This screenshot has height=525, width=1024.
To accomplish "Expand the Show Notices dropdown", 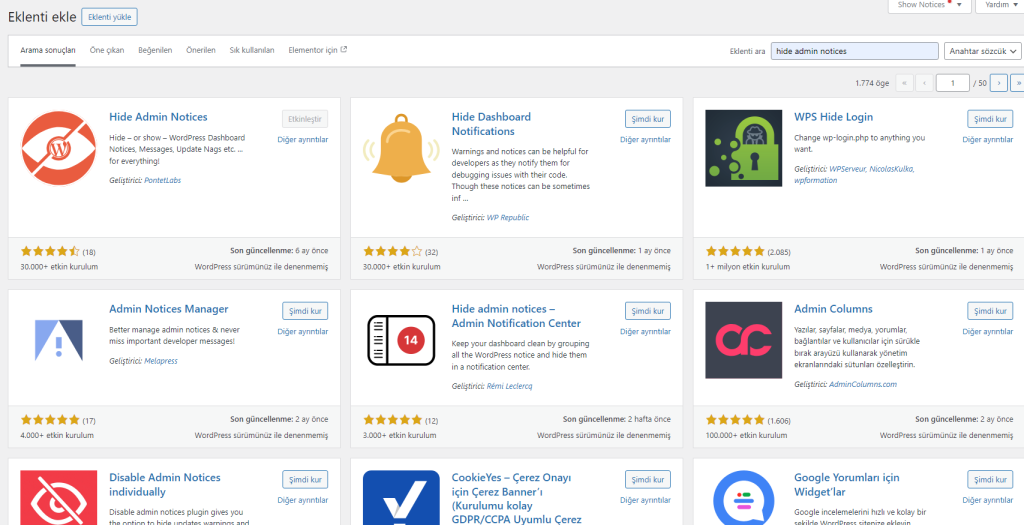I will [x=929, y=5].
